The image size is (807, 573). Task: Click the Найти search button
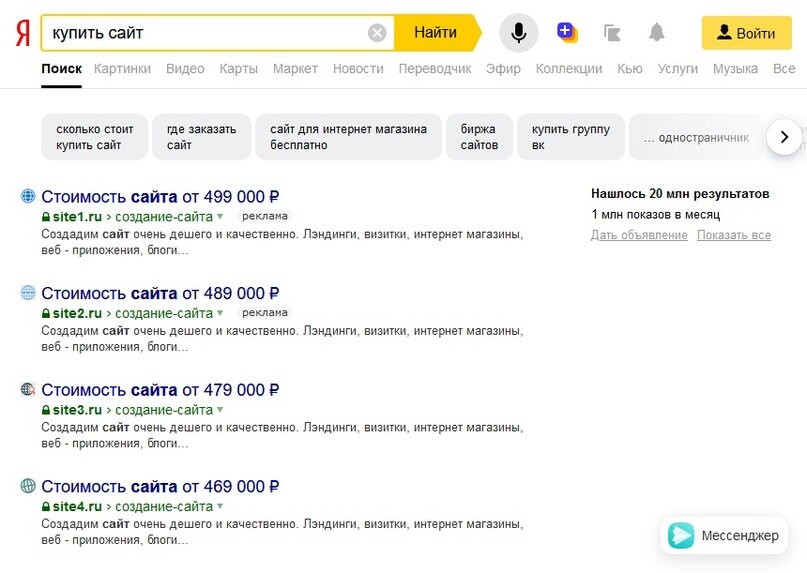[437, 32]
